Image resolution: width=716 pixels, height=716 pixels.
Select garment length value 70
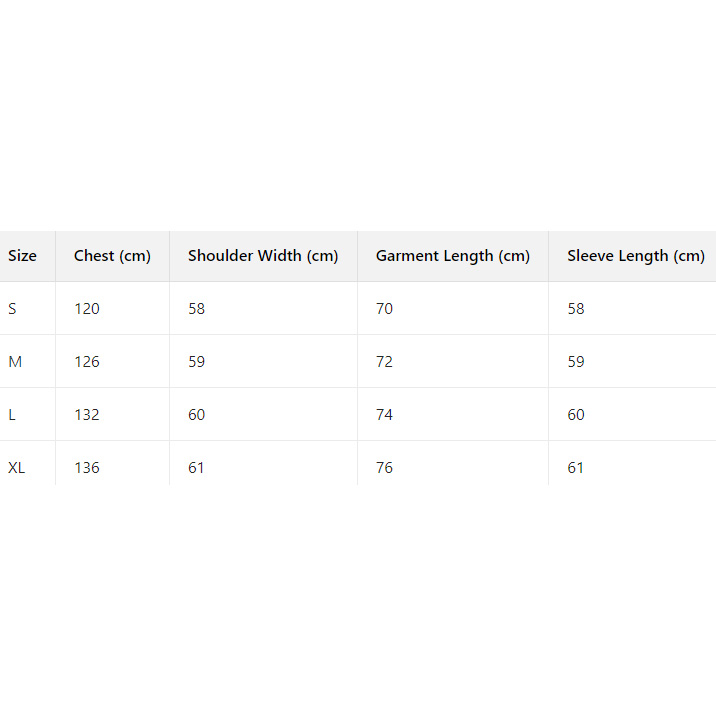coord(384,309)
